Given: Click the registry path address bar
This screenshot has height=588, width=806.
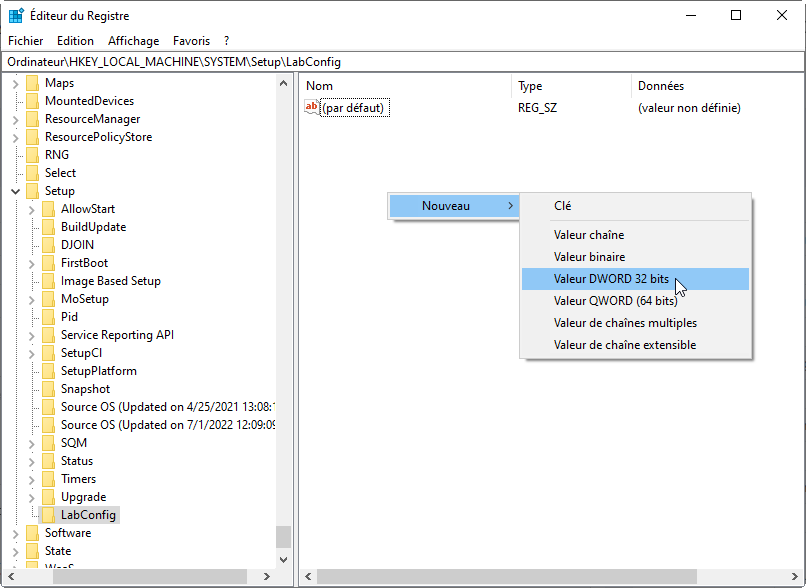Looking at the screenshot, I should pos(400,62).
